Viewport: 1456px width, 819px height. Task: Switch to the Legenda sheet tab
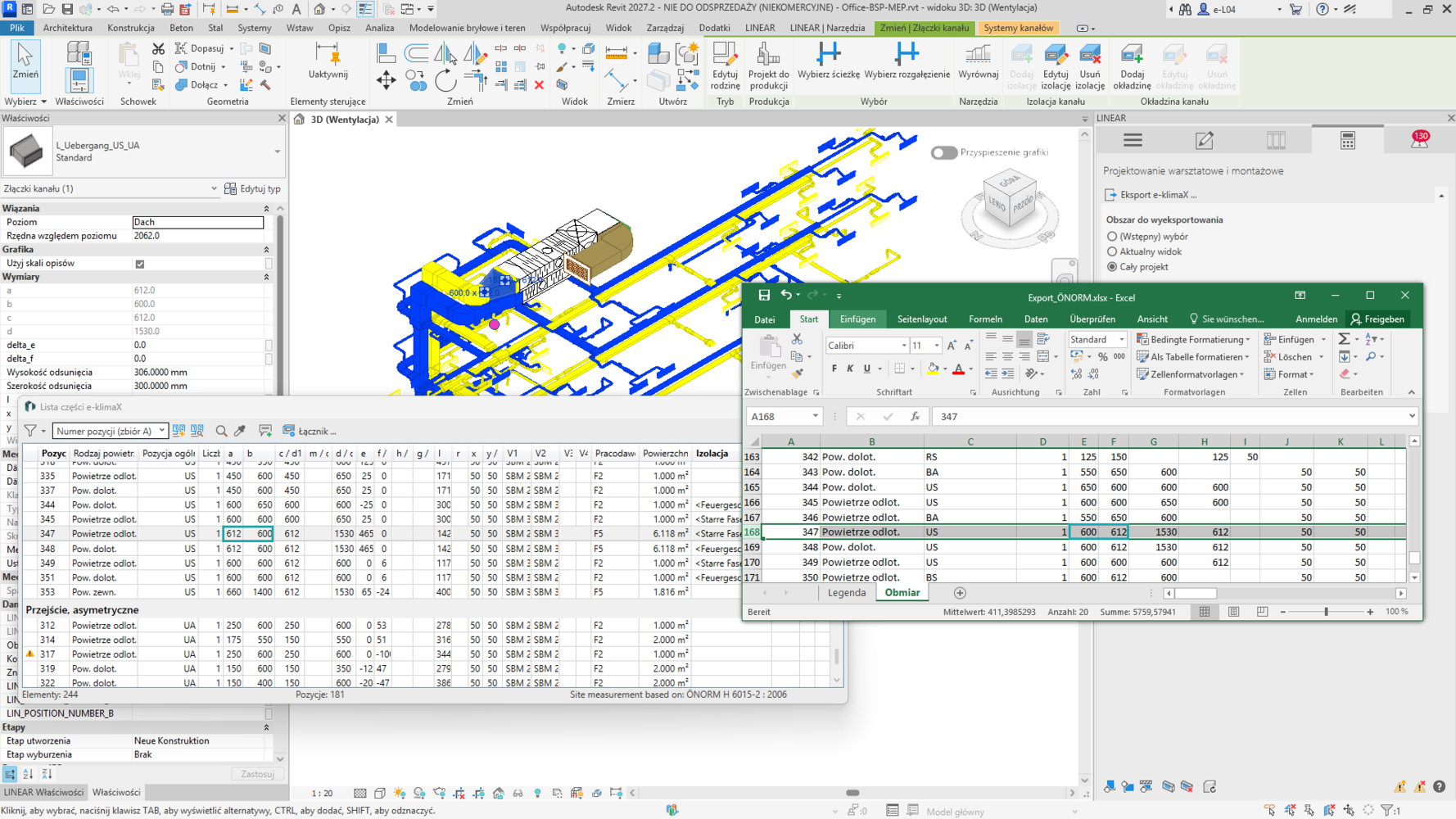(846, 593)
